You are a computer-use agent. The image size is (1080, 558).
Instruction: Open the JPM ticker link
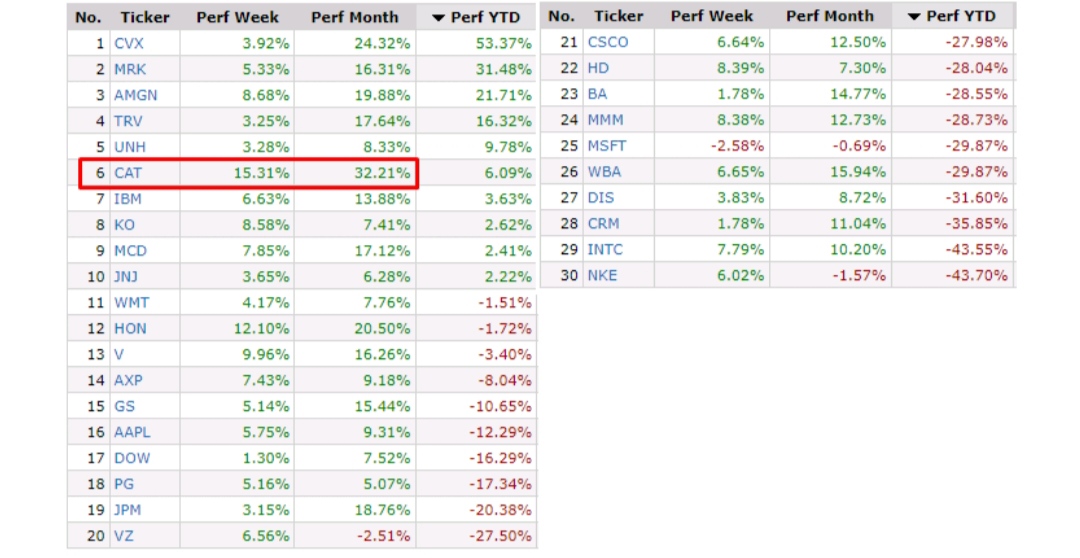(x=128, y=510)
